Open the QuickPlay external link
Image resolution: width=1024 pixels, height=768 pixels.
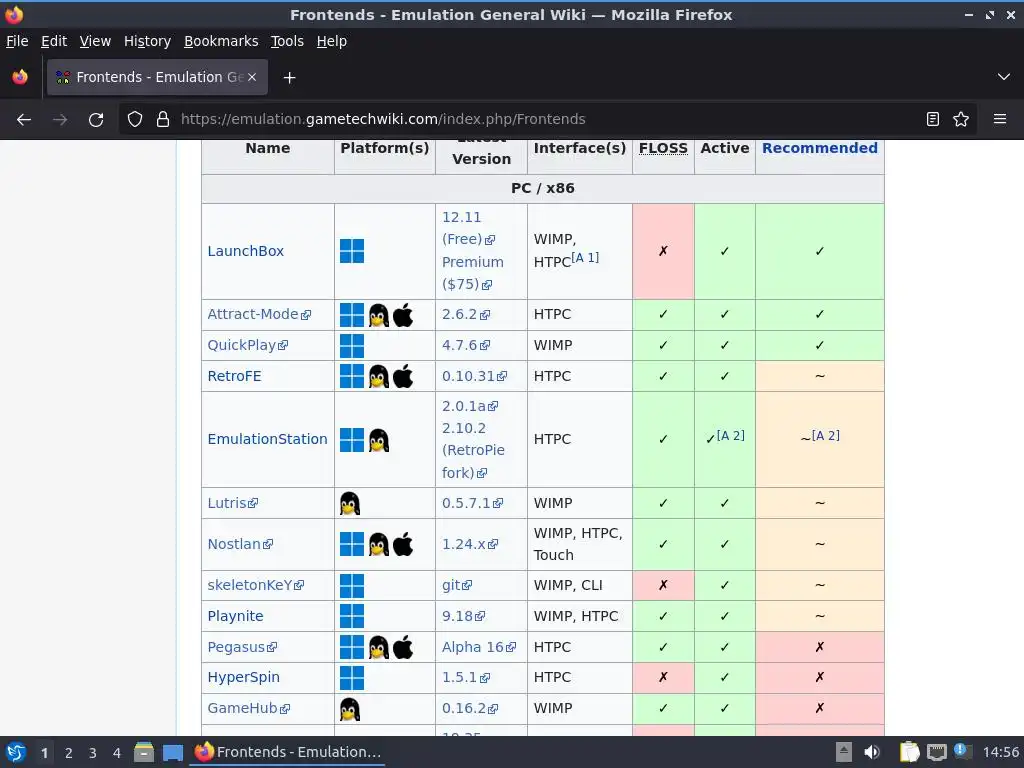(x=248, y=345)
